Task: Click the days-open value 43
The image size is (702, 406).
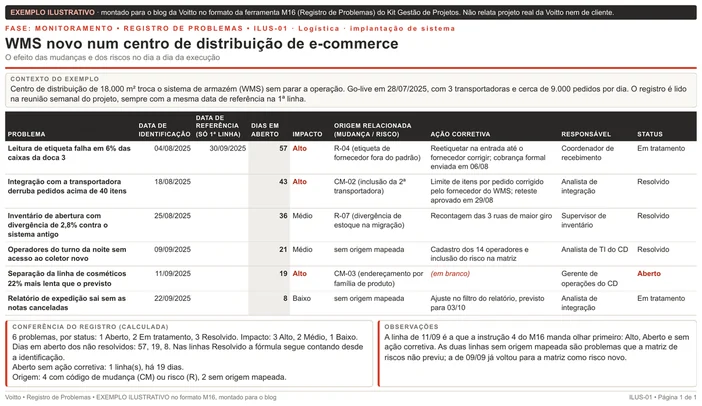Action: pos(283,182)
